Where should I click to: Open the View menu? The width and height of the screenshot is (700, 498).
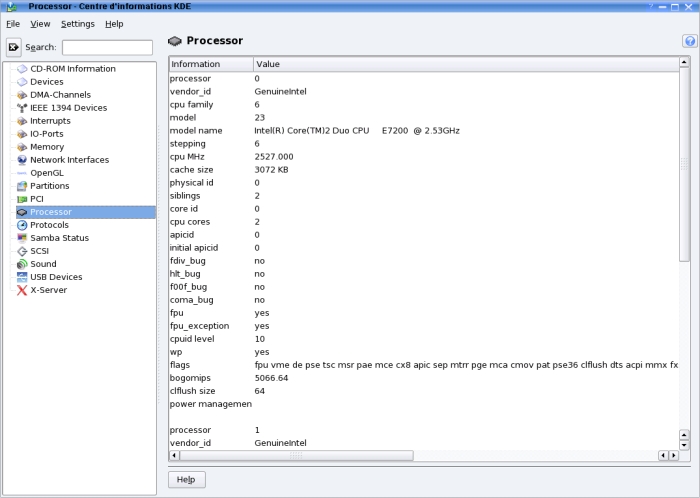click(40, 23)
